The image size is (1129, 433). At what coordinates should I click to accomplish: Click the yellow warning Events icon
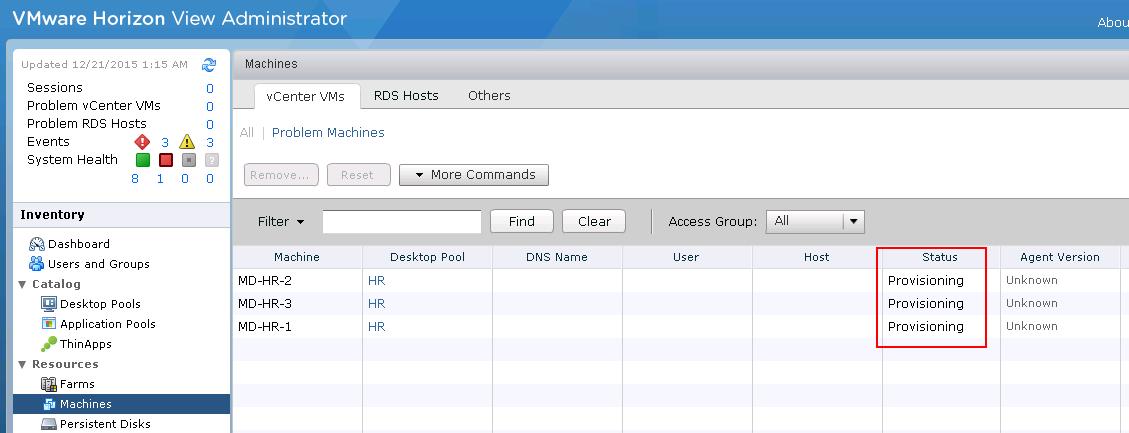coord(186,142)
